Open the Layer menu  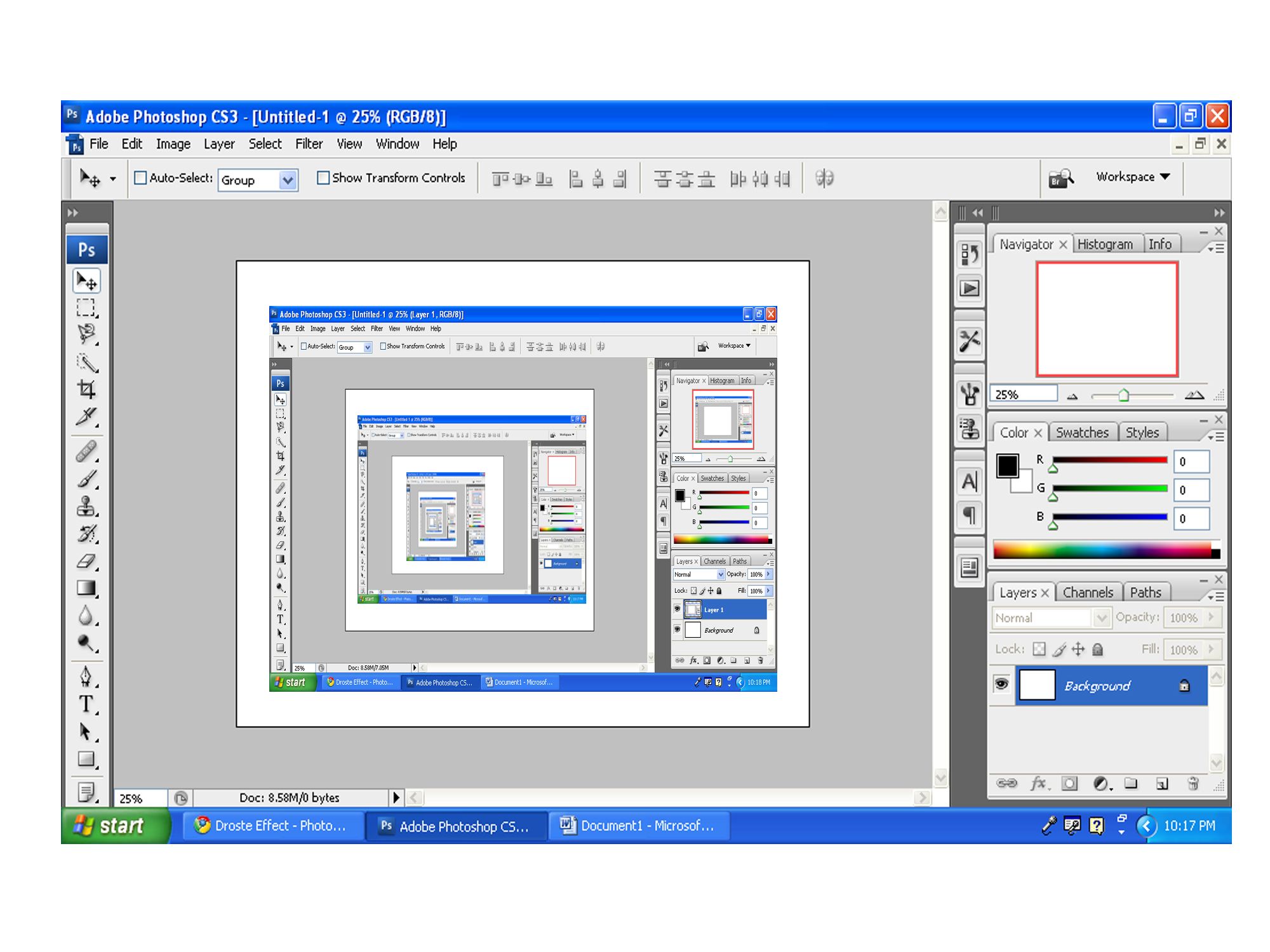tap(219, 144)
